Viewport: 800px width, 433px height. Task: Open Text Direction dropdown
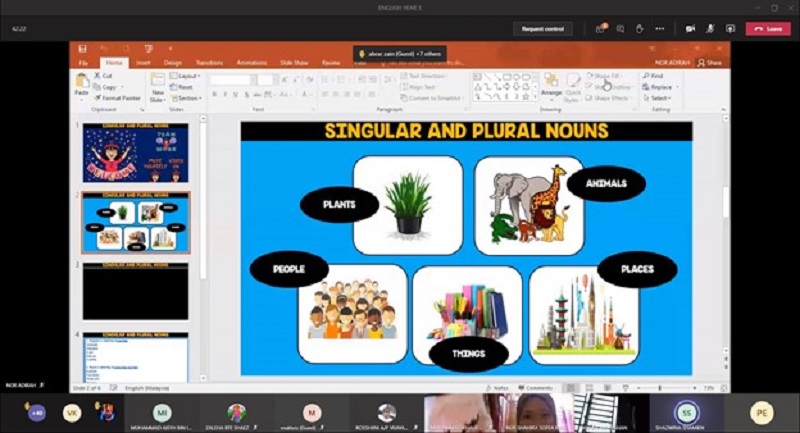point(423,75)
